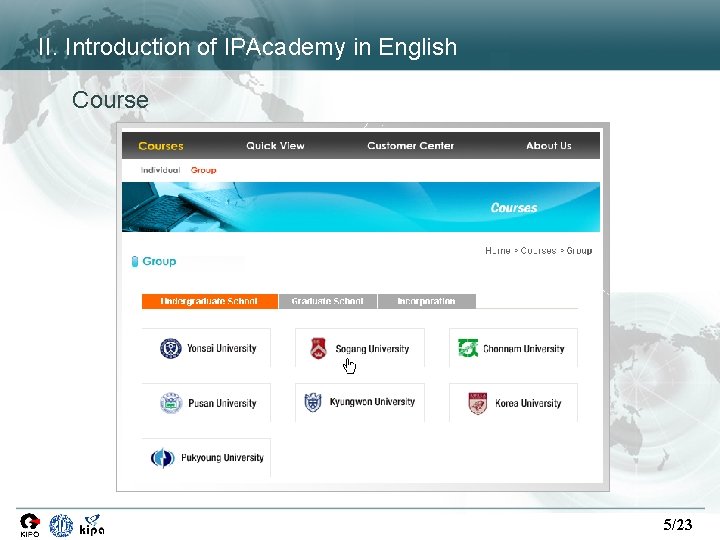Open Chonnam University text link
Image resolution: width=720 pixels, height=540 pixels.
[x=523, y=349]
